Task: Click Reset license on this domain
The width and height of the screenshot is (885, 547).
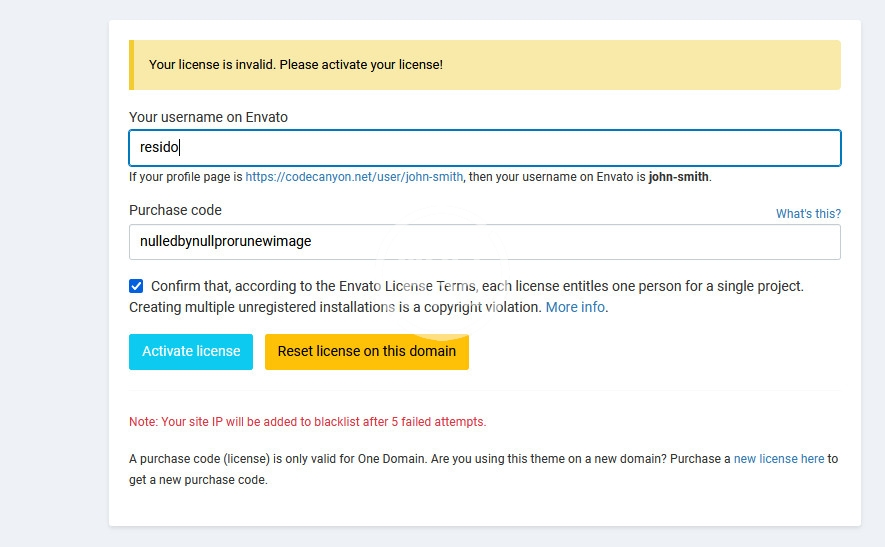Action: 366,352
